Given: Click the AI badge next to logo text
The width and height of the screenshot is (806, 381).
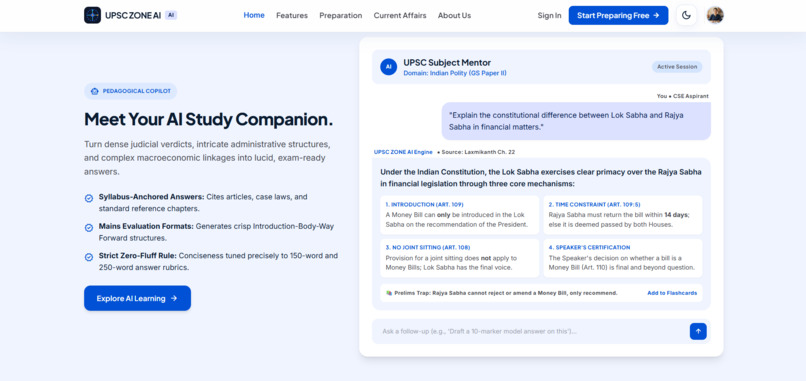Looking at the screenshot, I should click(x=171, y=15).
